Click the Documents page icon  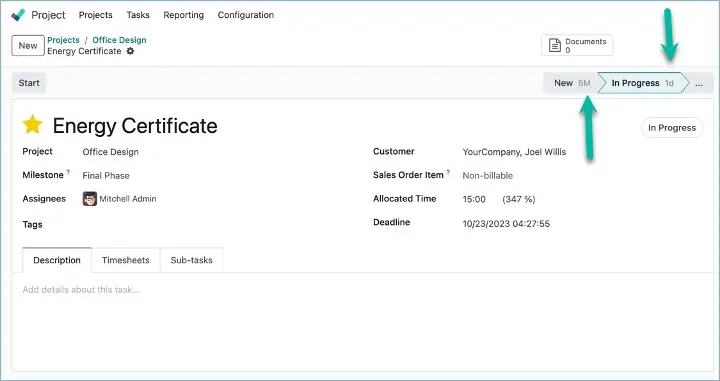point(555,45)
